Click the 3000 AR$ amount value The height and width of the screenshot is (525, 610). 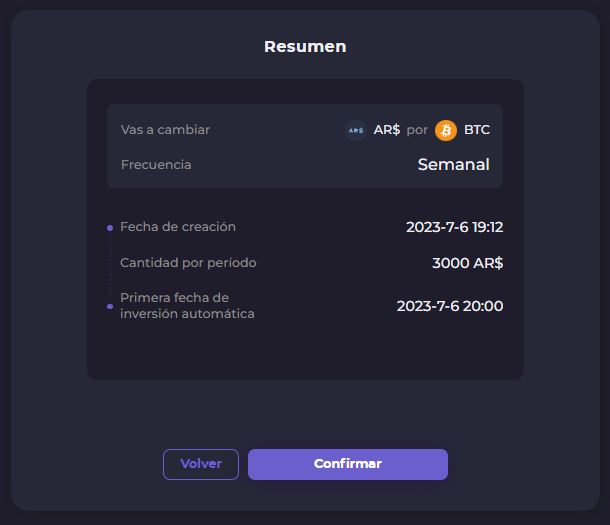(467, 263)
